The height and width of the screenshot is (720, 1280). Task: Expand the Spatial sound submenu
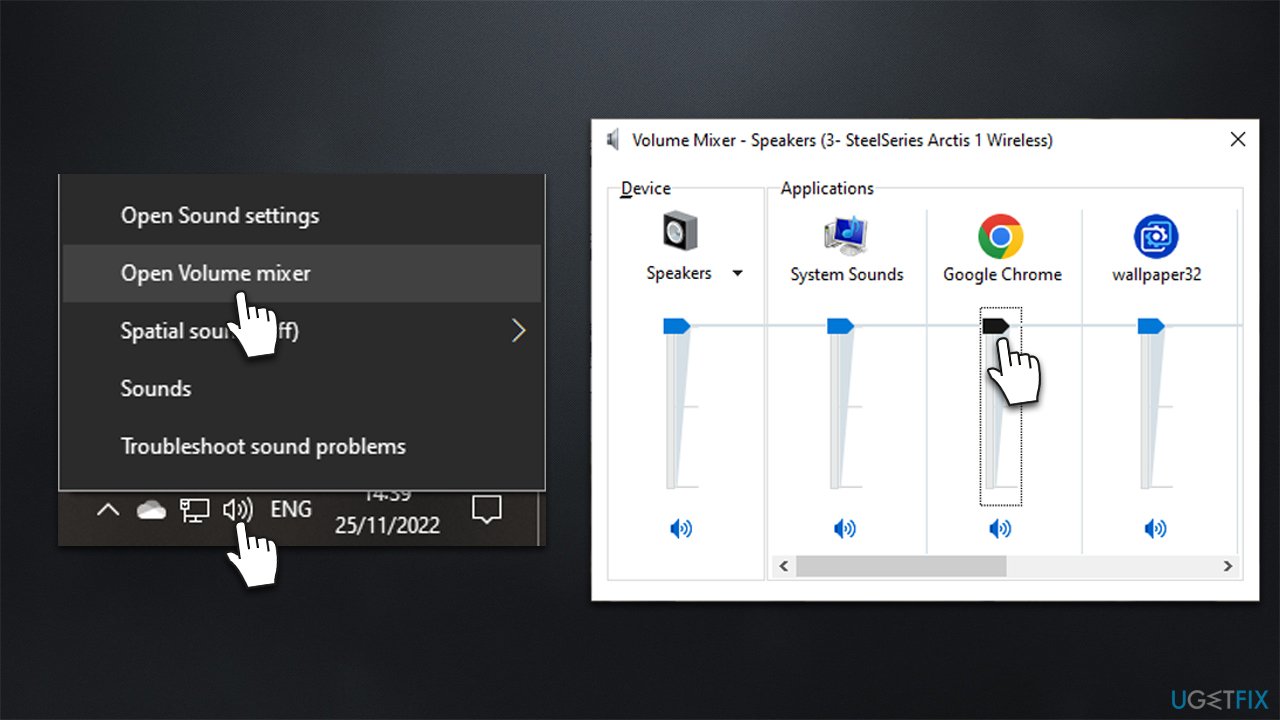tap(518, 330)
